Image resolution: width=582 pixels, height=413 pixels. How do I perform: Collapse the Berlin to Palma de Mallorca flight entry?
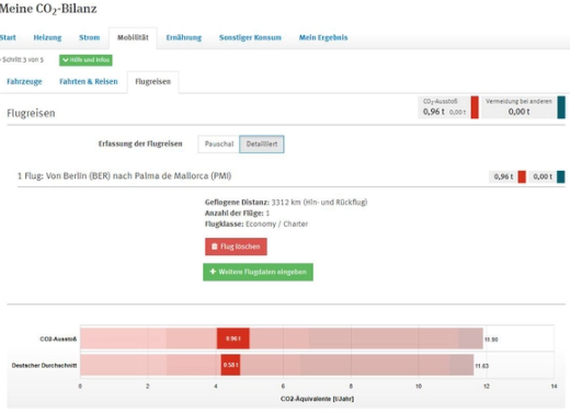tap(124, 176)
